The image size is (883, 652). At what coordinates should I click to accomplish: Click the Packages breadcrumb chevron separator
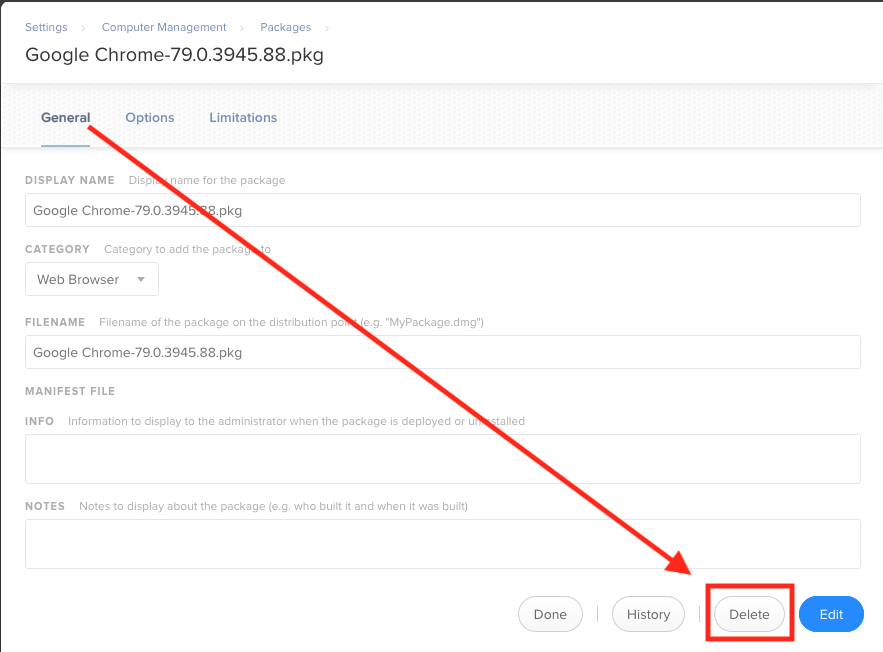[327, 28]
